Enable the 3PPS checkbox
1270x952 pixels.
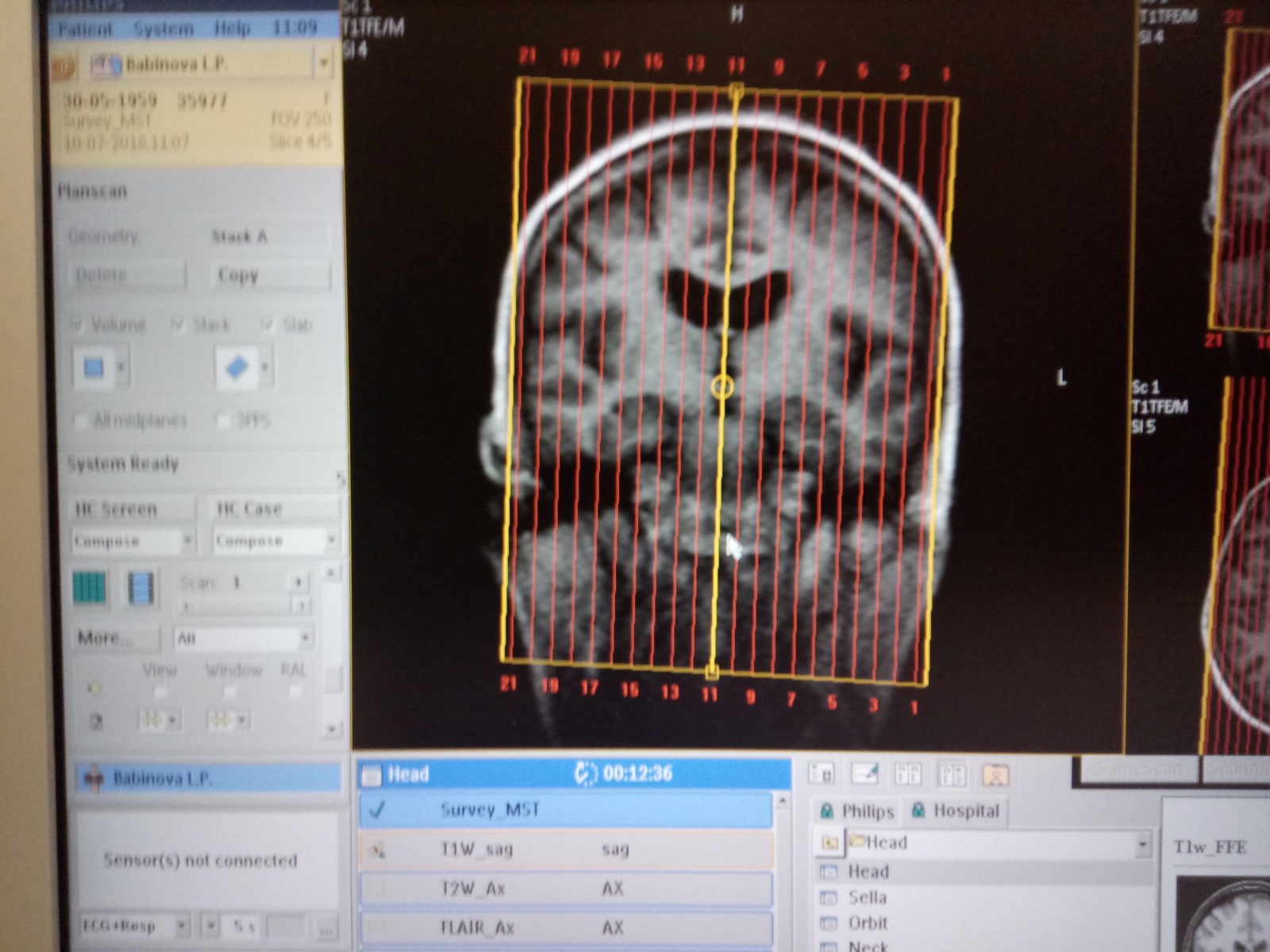(224, 420)
